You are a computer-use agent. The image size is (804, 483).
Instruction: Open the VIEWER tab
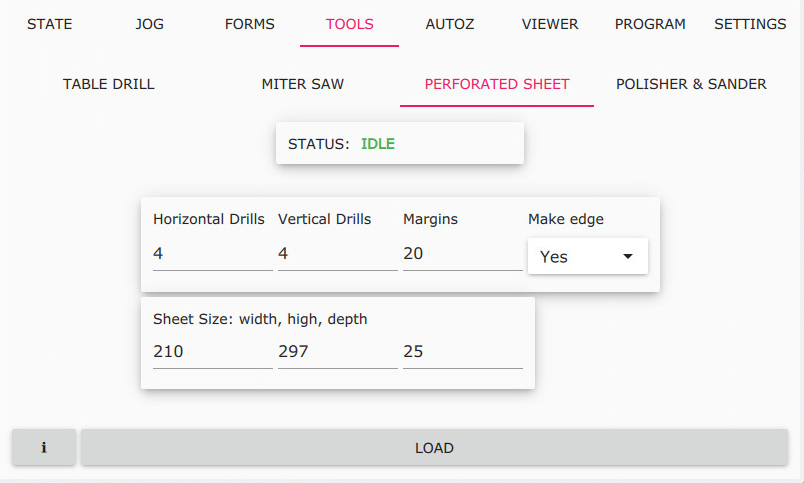(549, 24)
